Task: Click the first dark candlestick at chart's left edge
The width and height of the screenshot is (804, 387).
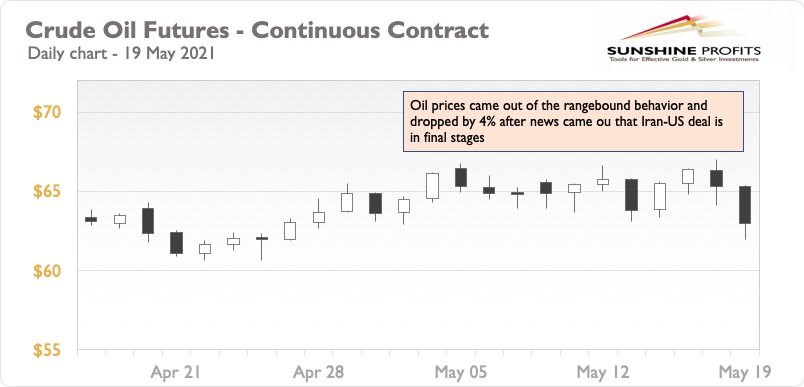Action: tap(91, 219)
